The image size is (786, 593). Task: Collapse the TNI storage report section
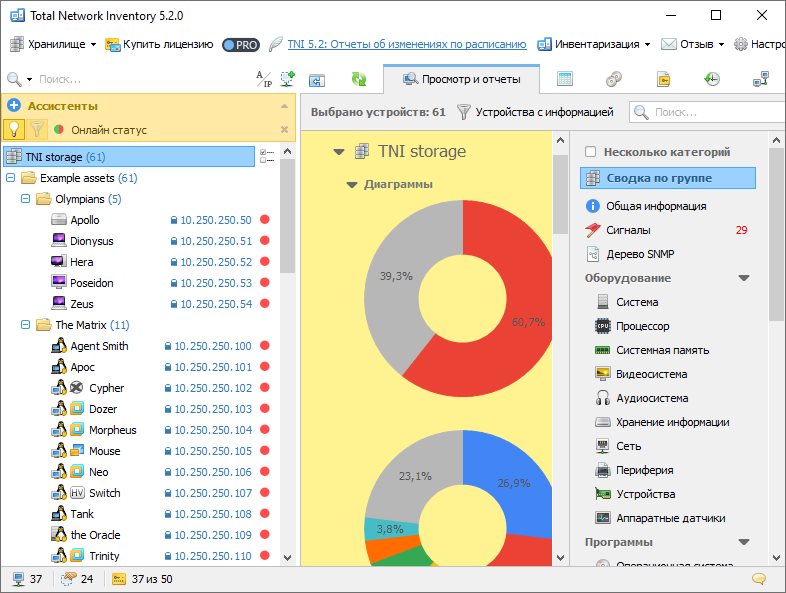coord(339,151)
